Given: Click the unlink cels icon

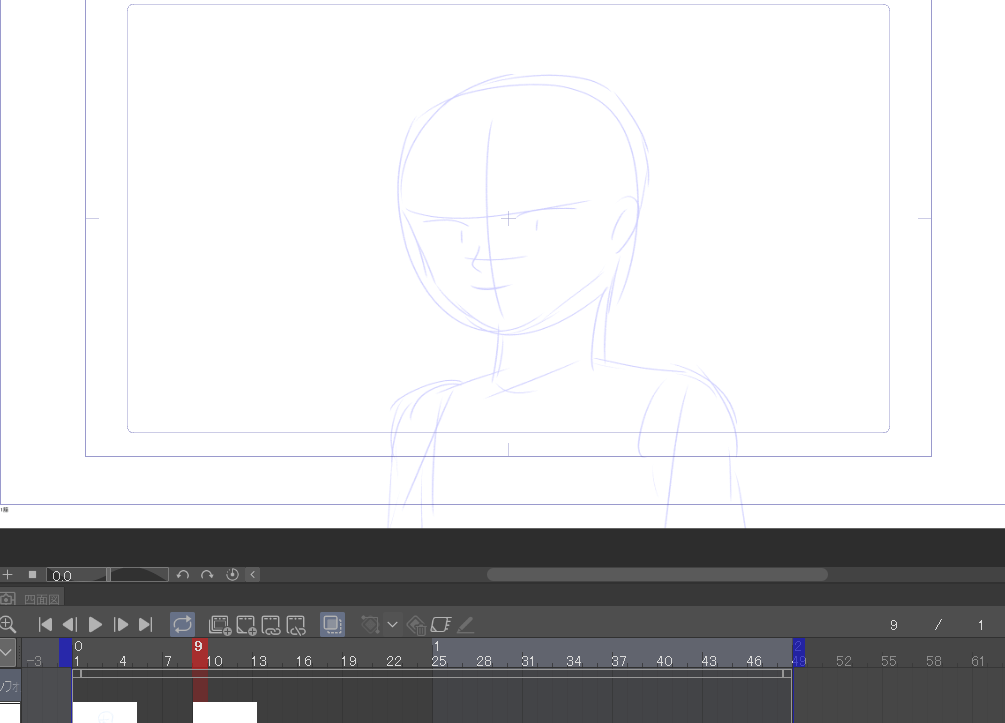Looking at the screenshot, I should click(296, 624).
